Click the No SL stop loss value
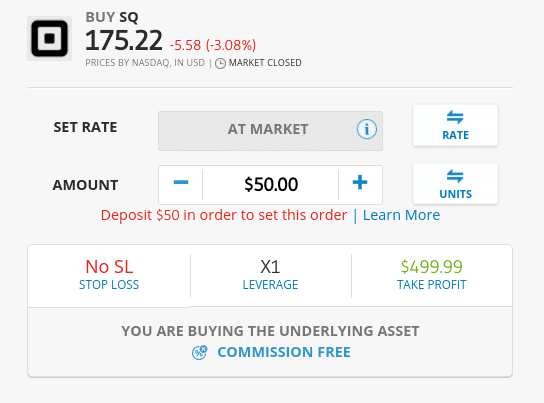The height and width of the screenshot is (403, 544). [109, 267]
